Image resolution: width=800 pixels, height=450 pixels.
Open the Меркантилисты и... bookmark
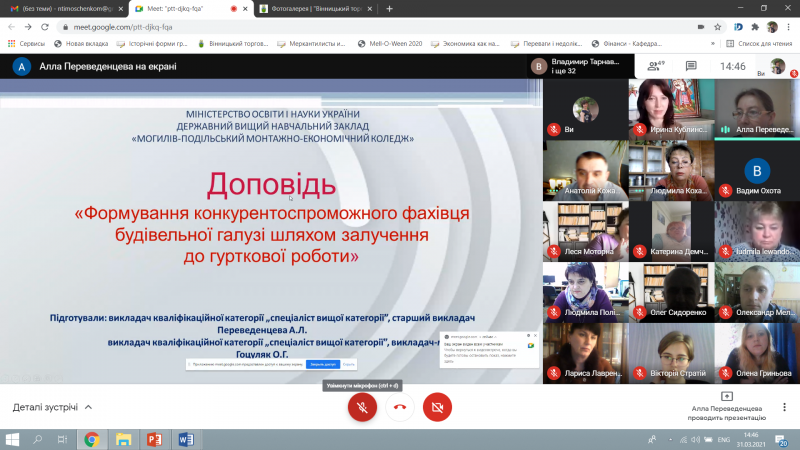(x=311, y=44)
